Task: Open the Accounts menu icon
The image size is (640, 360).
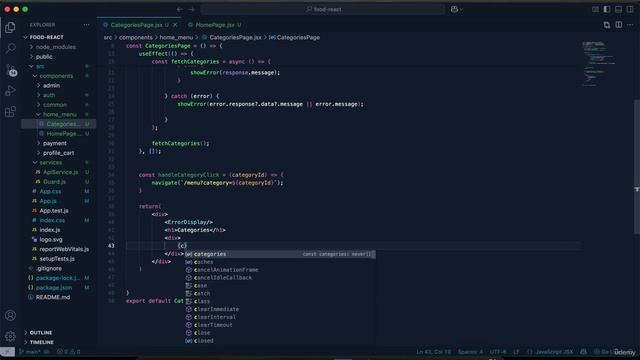Action: (x=10, y=315)
